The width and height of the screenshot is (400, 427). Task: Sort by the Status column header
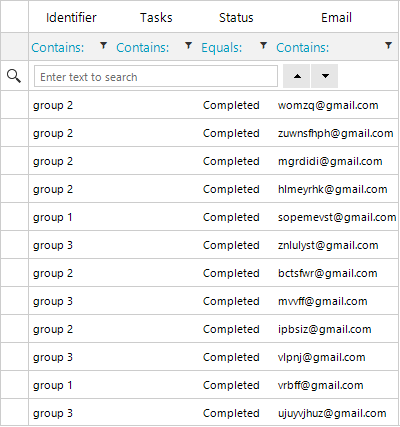tap(236, 17)
